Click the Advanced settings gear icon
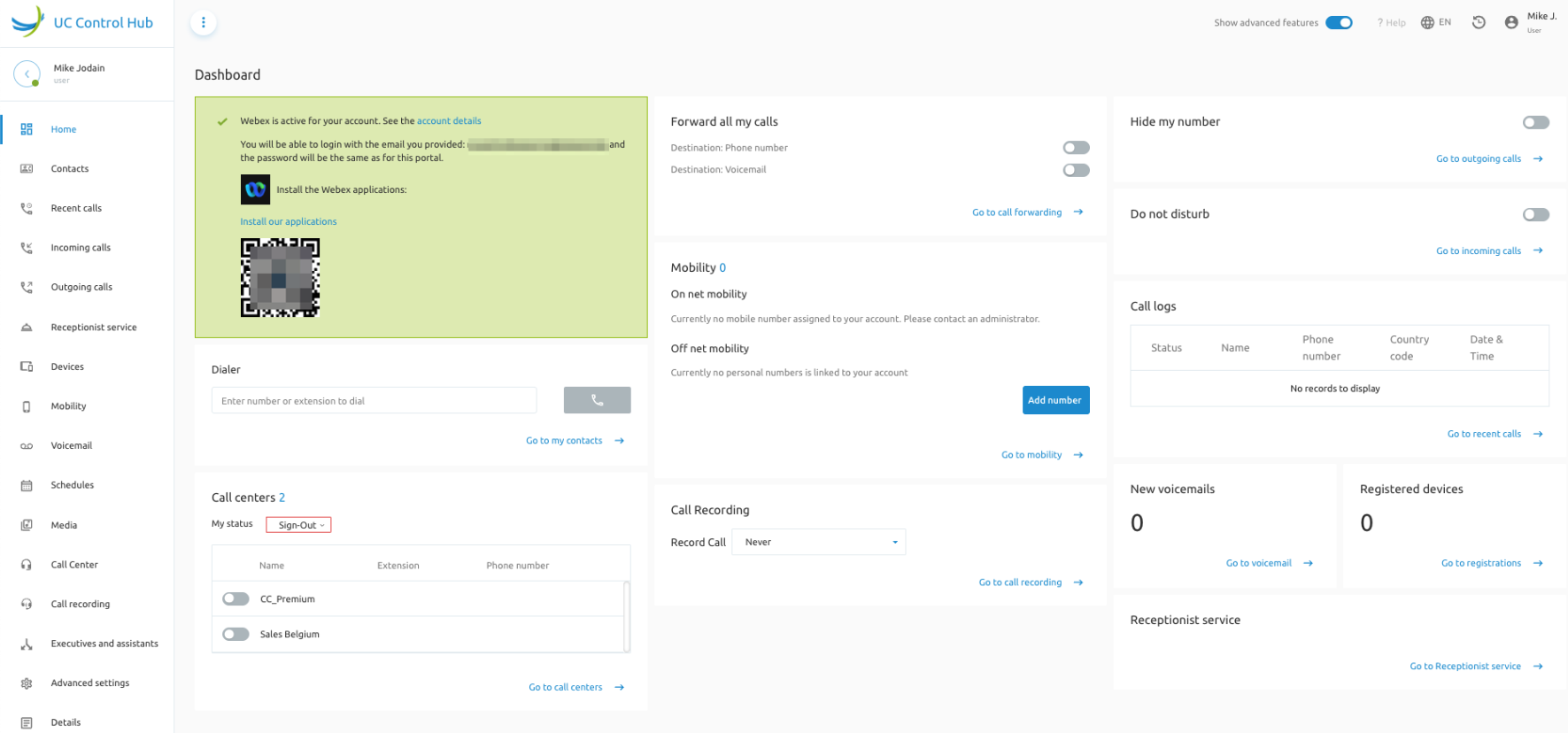Screen dimensions: 1568x733 tap(27, 683)
